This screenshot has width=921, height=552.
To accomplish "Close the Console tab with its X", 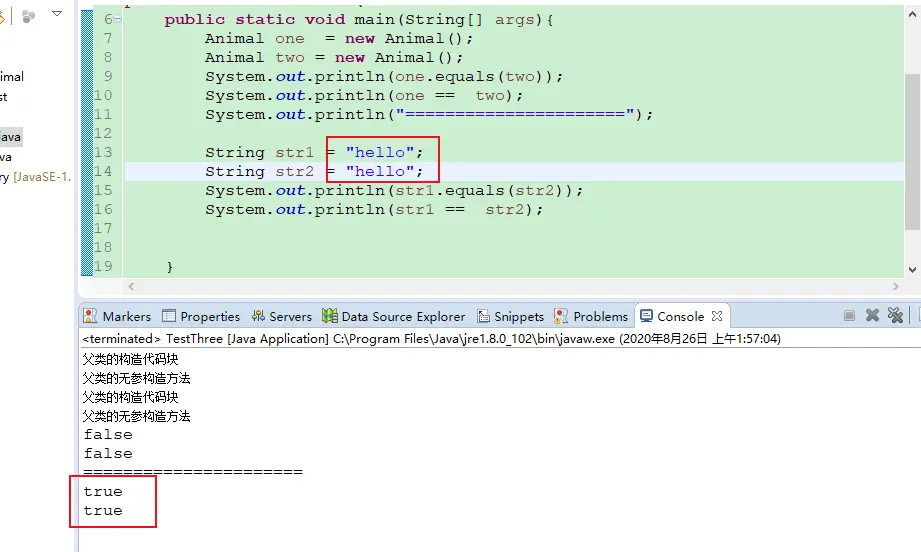I will tap(718, 316).
